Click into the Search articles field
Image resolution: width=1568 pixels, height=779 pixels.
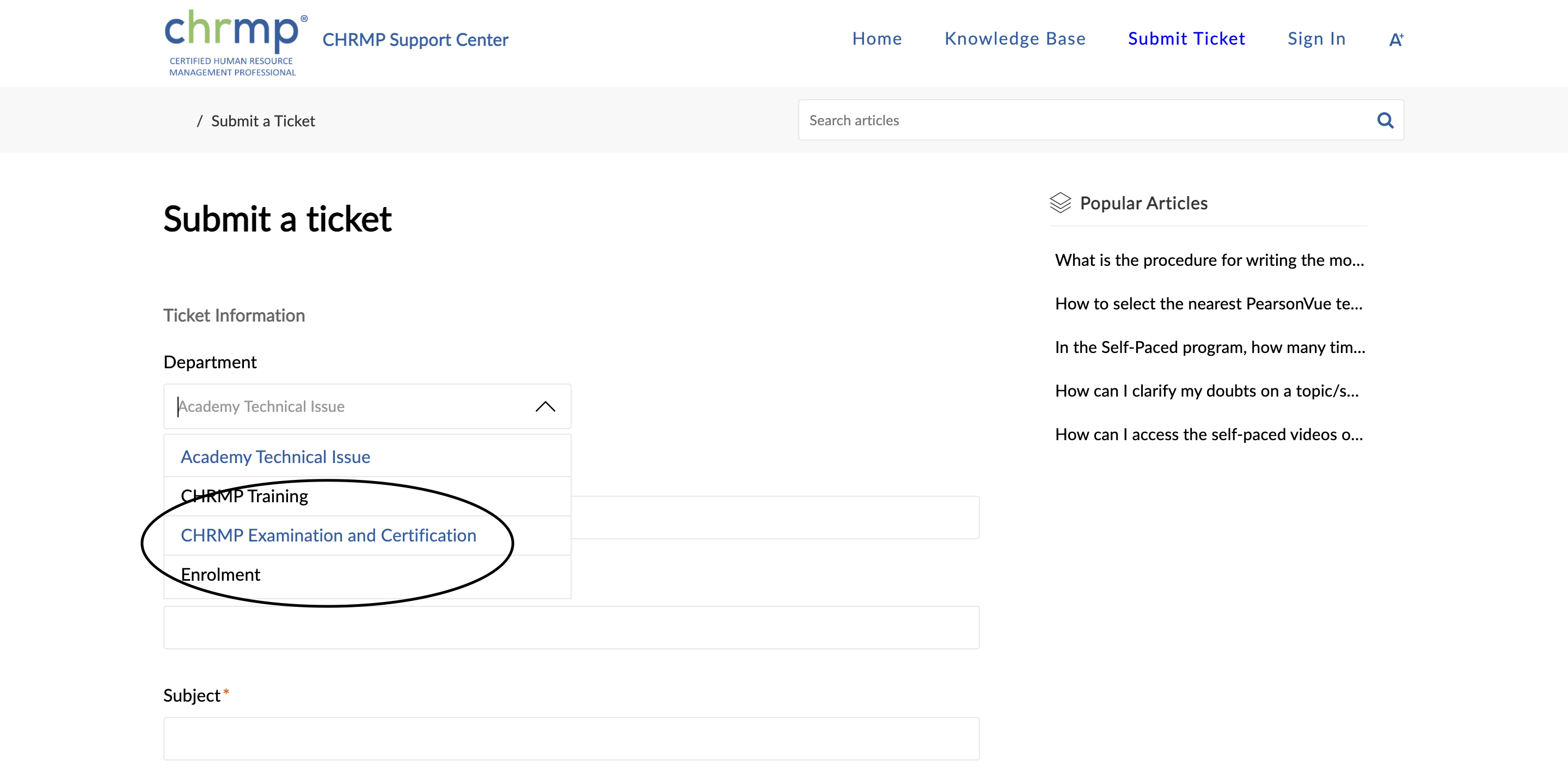point(1083,120)
